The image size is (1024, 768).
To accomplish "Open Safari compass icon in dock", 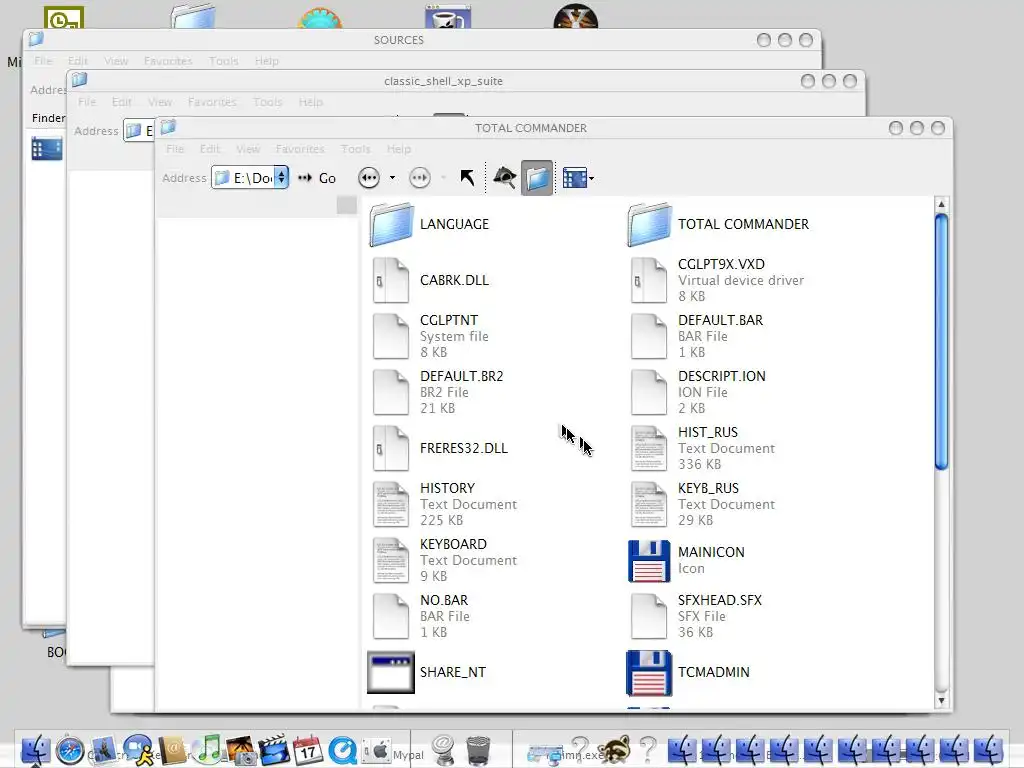I will (x=70, y=750).
